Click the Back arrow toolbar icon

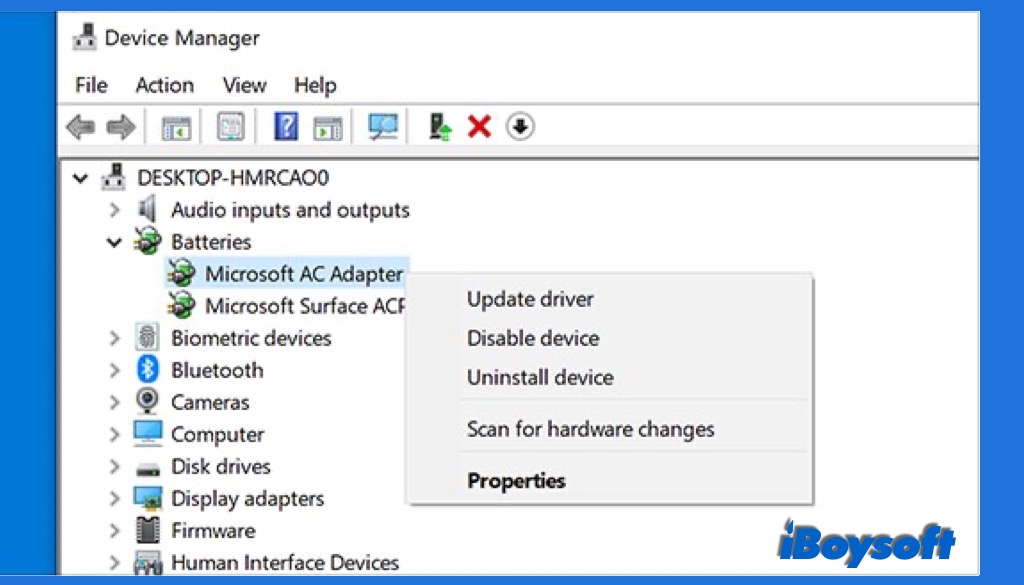[80, 127]
